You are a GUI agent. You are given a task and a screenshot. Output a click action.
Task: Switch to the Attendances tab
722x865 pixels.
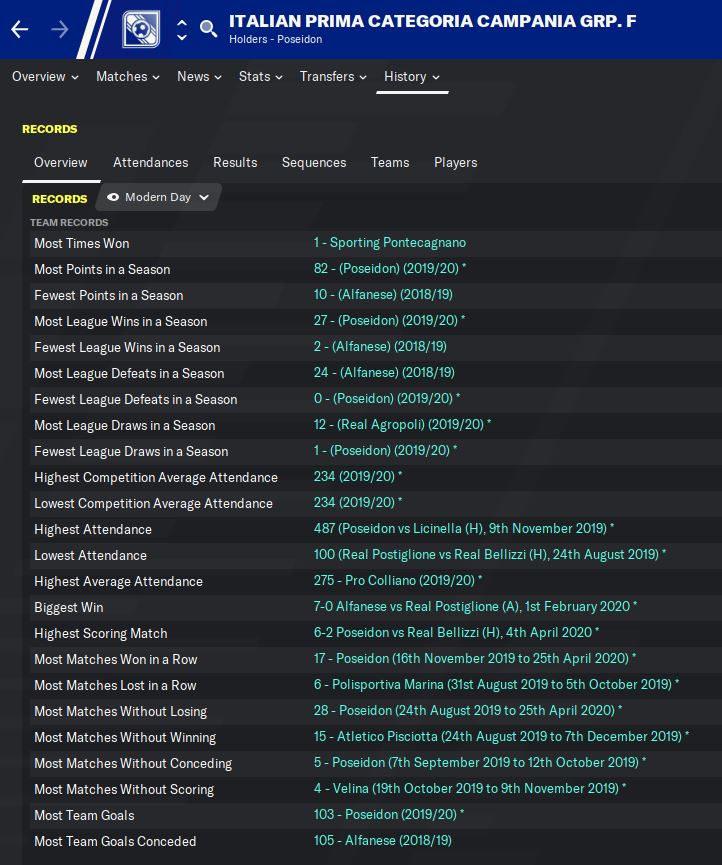coord(150,162)
